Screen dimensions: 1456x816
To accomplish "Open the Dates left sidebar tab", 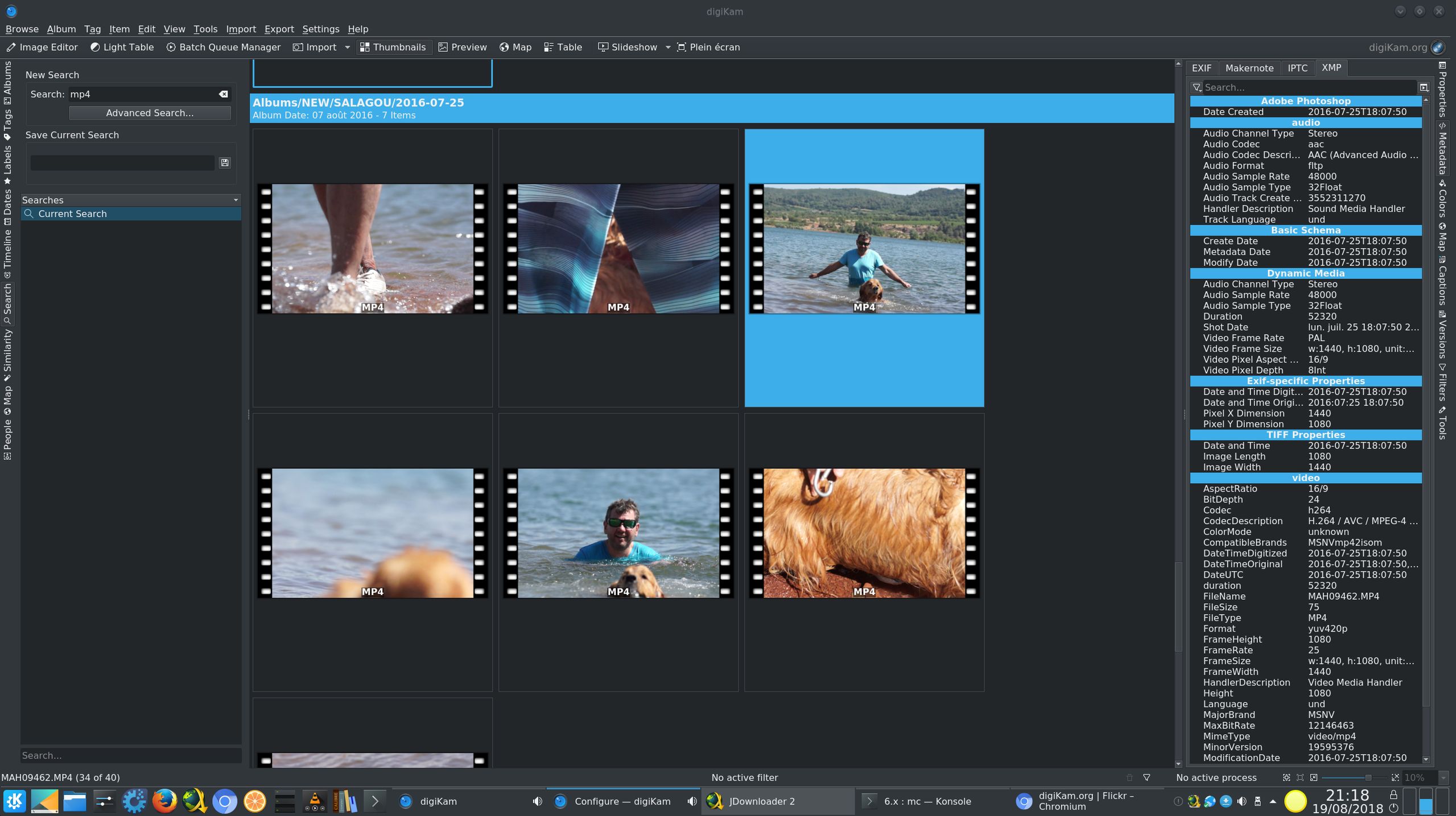I will [x=7, y=207].
